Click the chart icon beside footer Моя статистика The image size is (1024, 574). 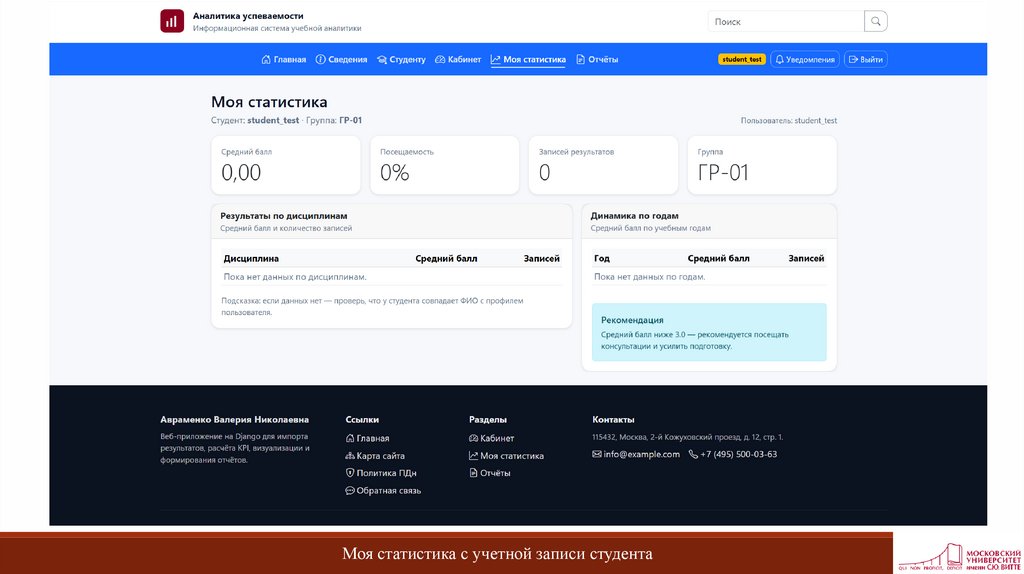click(473, 456)
